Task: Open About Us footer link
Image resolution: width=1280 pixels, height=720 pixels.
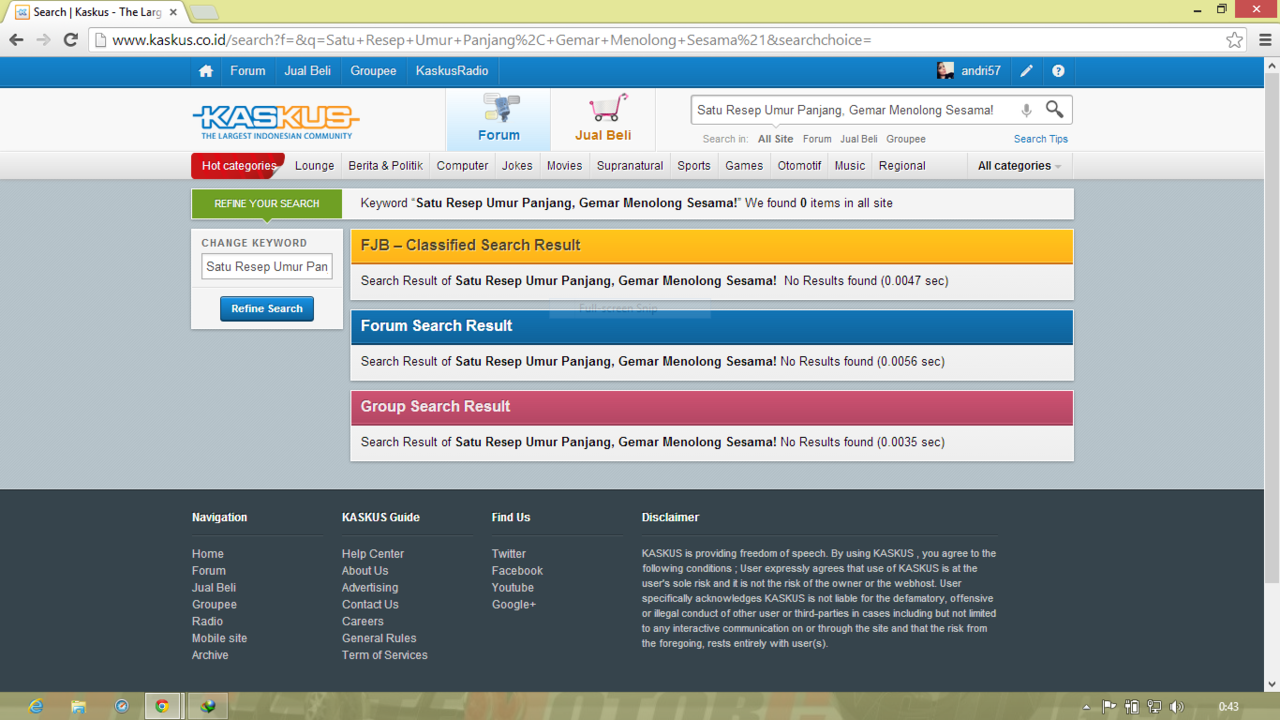Action: [365, 571]
